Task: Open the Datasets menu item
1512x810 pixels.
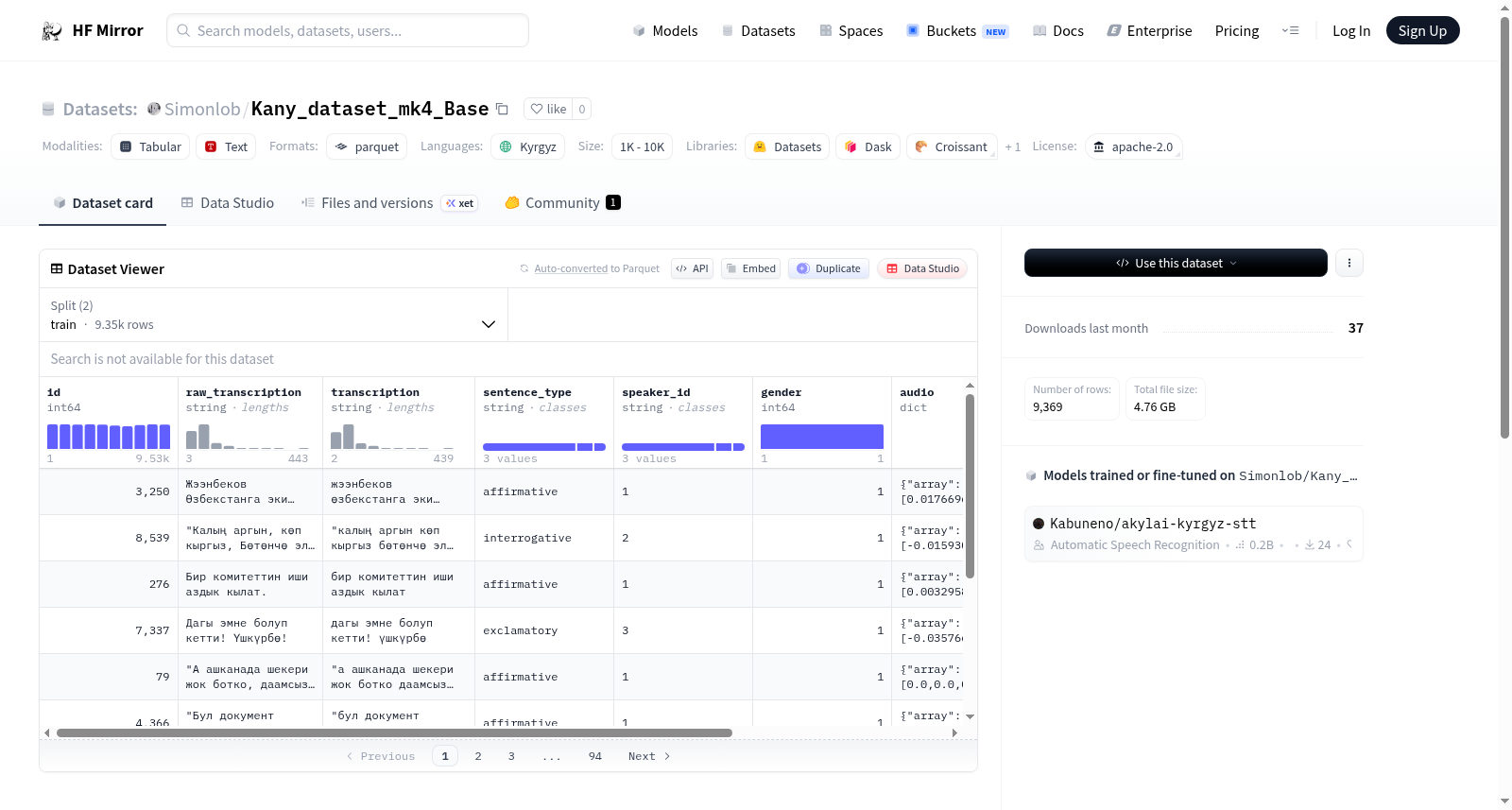Action: 758,31
